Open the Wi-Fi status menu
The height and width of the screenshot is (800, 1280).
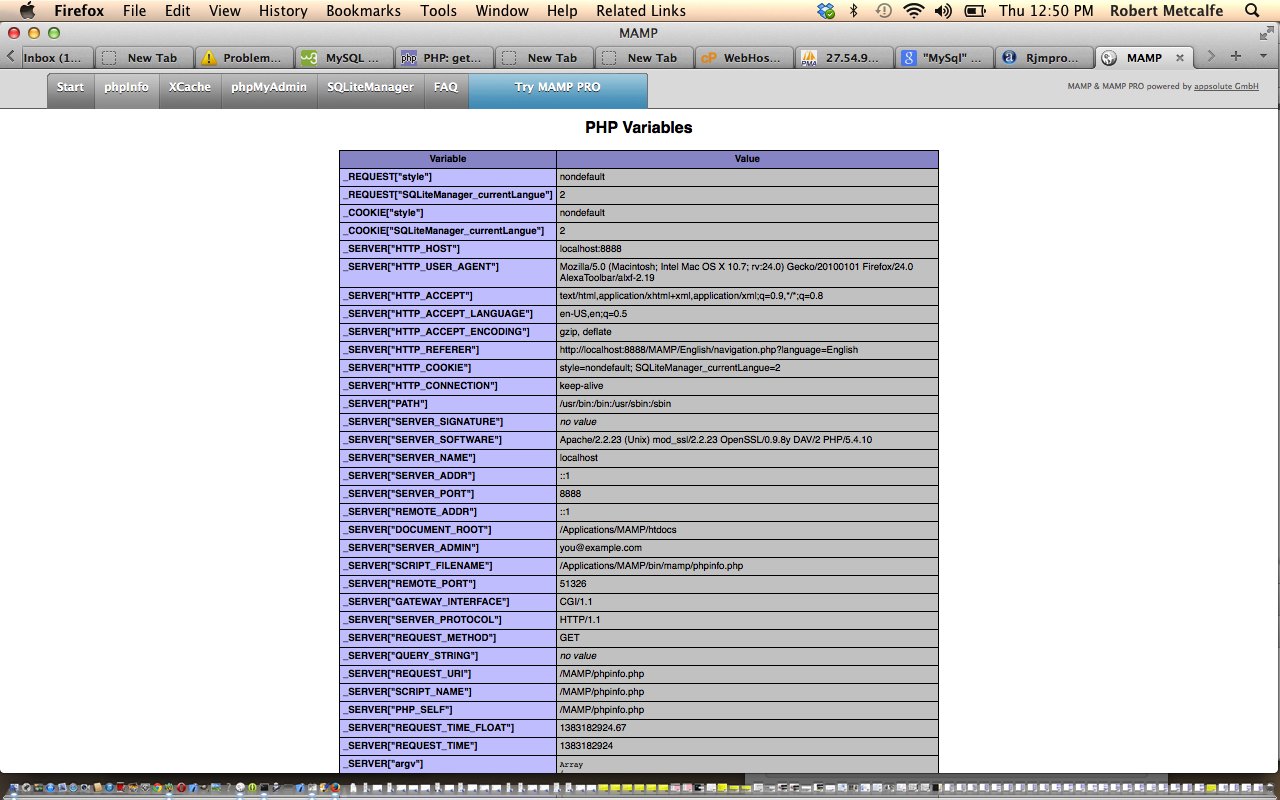(x=913, y=11)
